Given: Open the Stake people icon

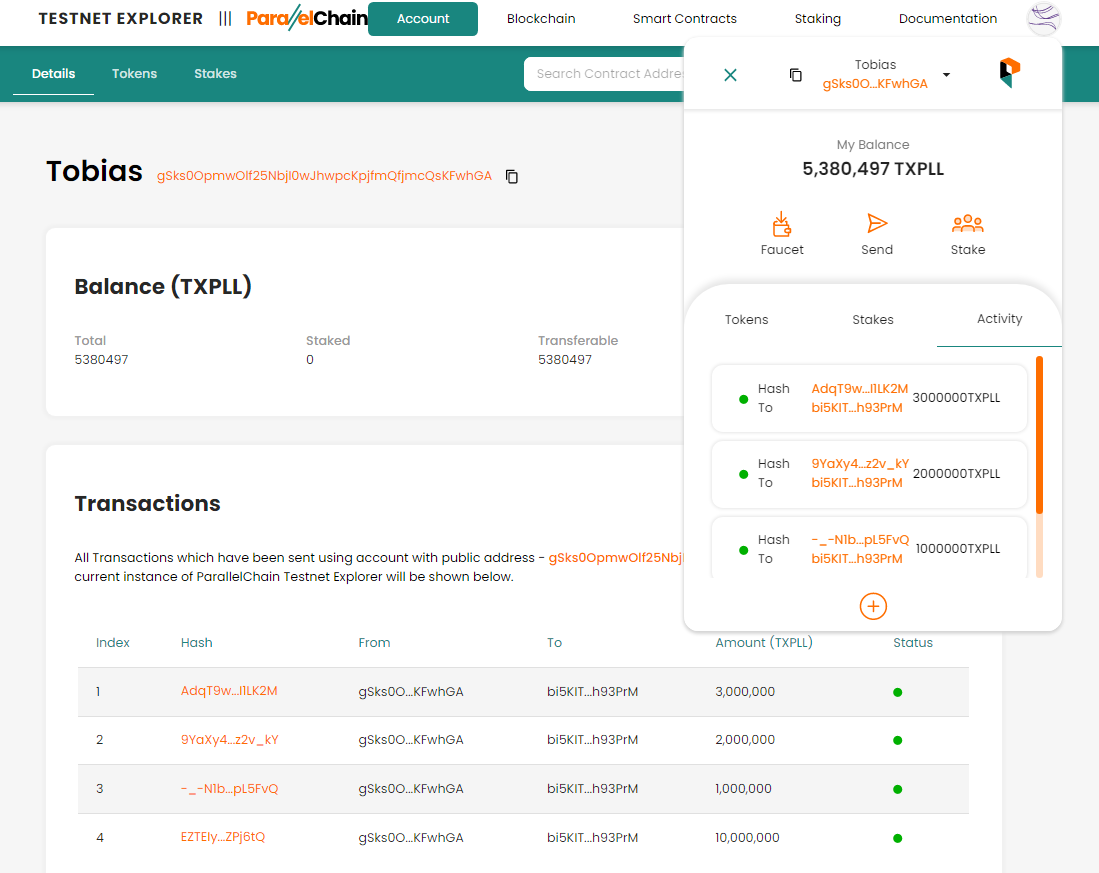Looking at the screenshot, I should coord(968,224).
